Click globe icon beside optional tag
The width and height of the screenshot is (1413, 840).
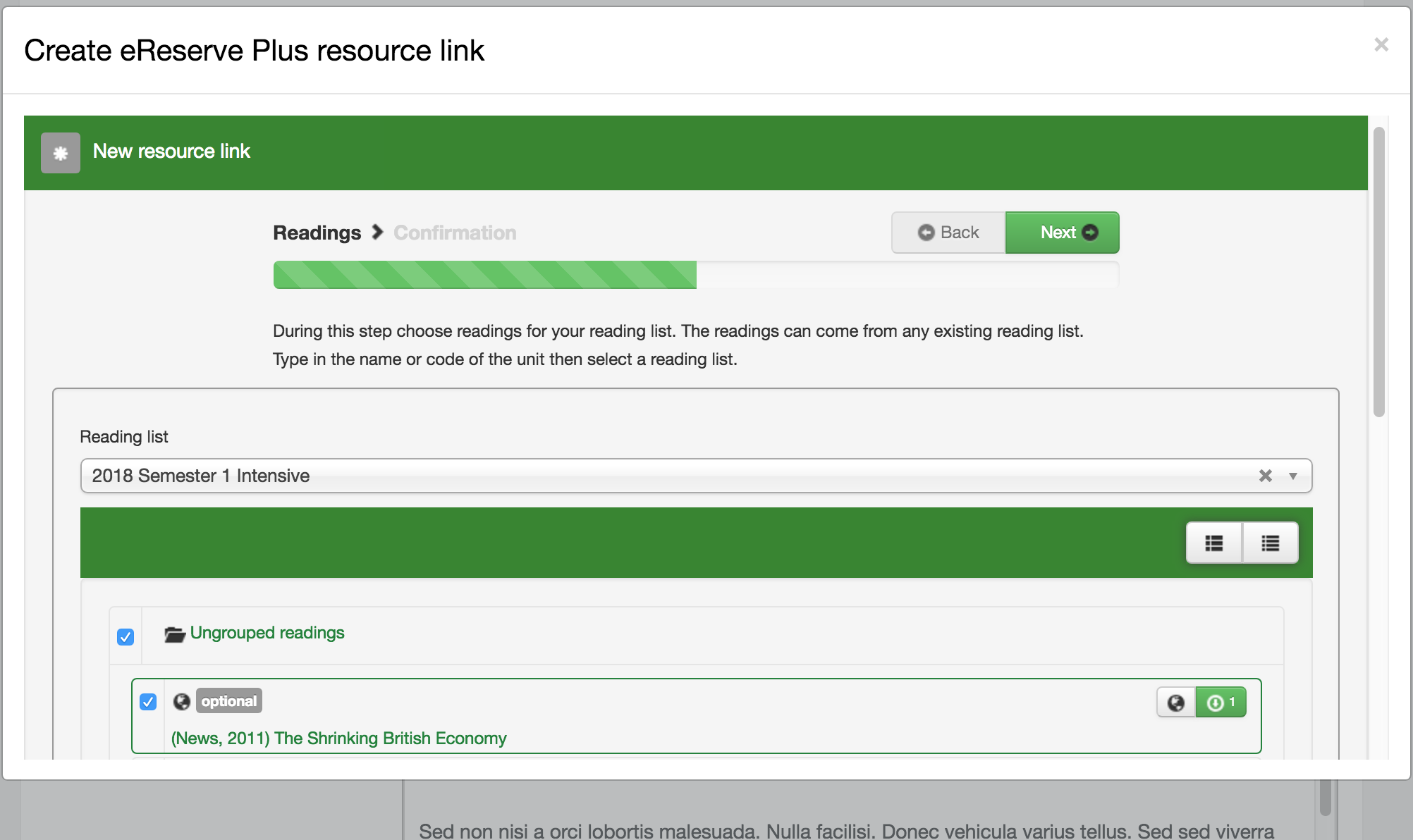[182, 702]
